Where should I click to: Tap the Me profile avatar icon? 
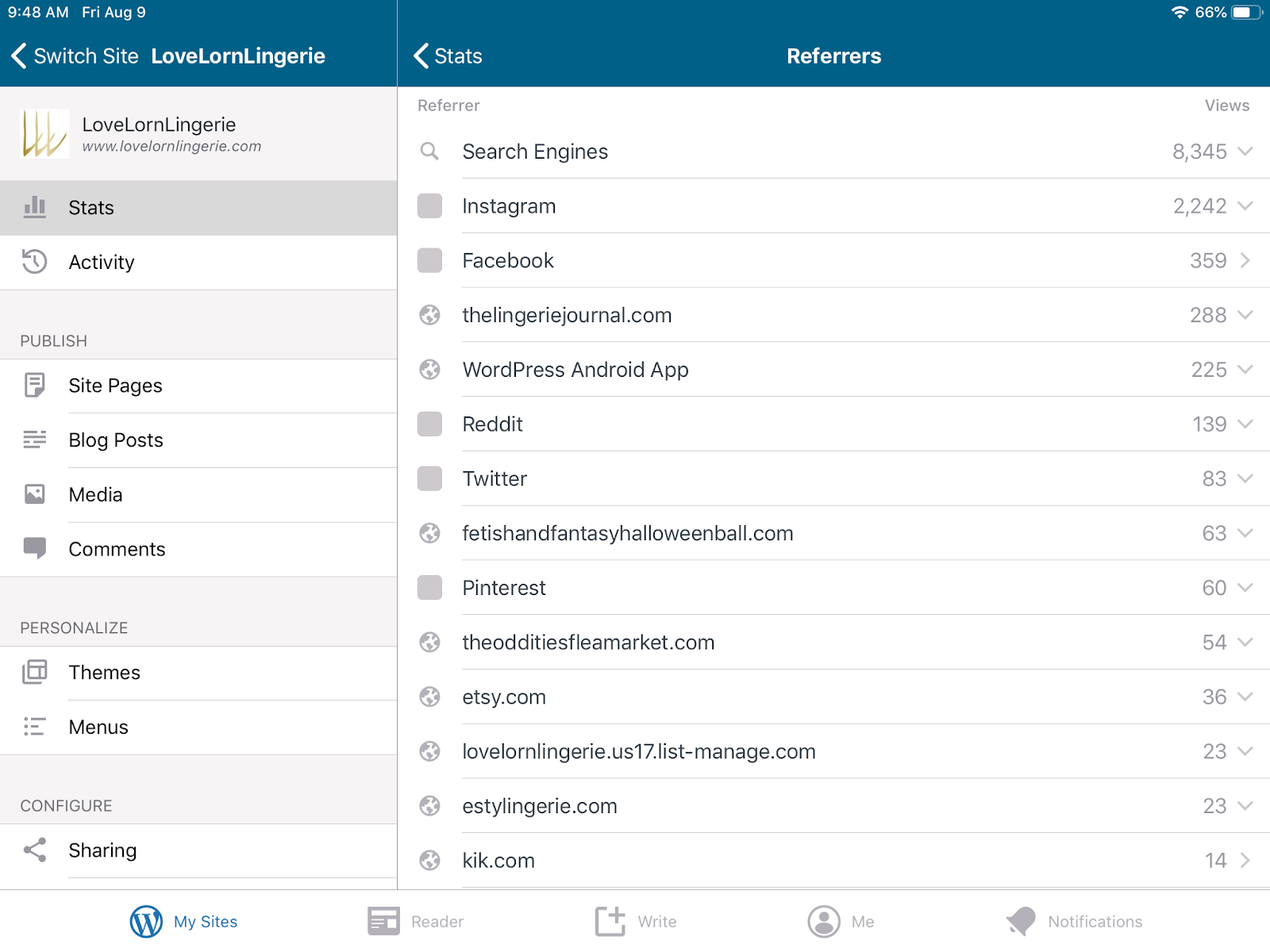pos(824,921)
